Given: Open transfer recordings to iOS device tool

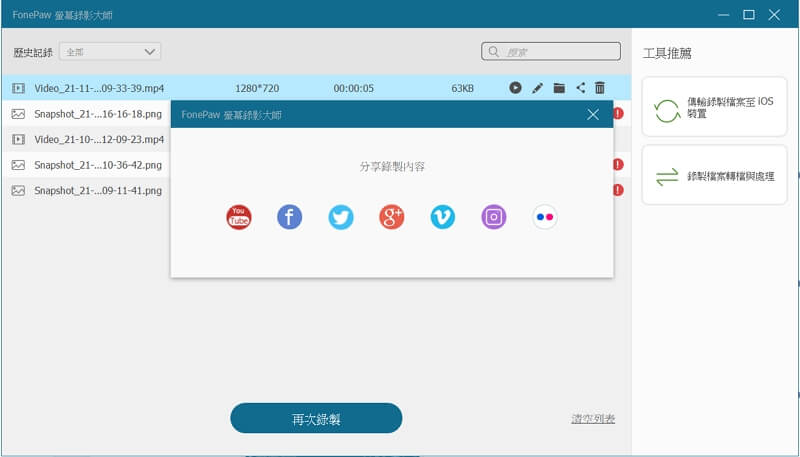Looking at the screenshot, I should (x=714, y=107).
